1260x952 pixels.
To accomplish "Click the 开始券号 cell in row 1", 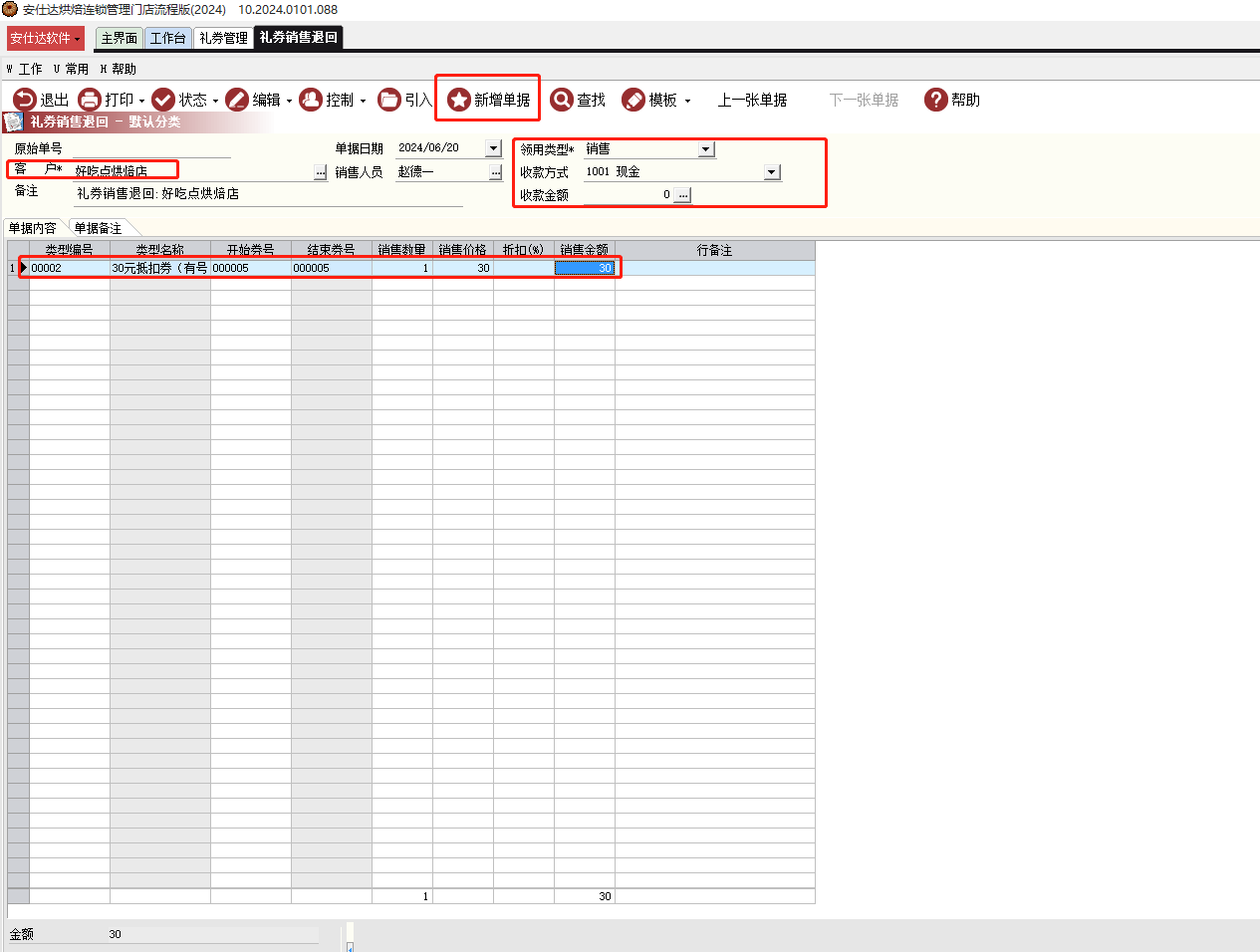I will [x=251, y=268].
